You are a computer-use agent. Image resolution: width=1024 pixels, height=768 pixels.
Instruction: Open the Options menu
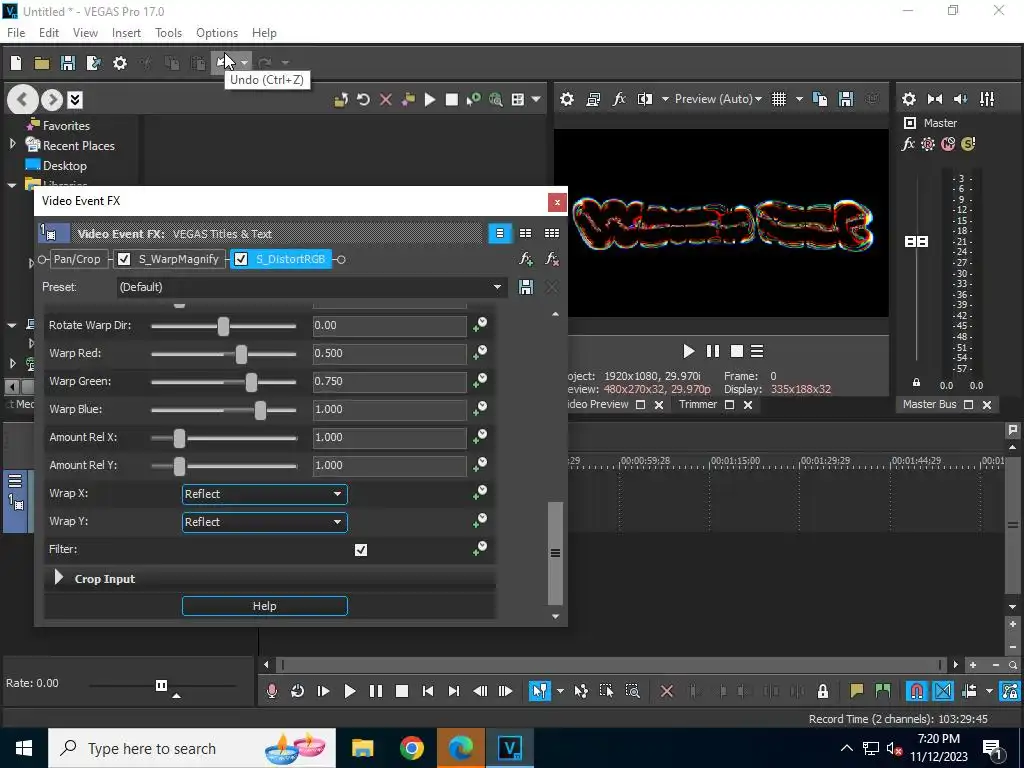point(217,33)
